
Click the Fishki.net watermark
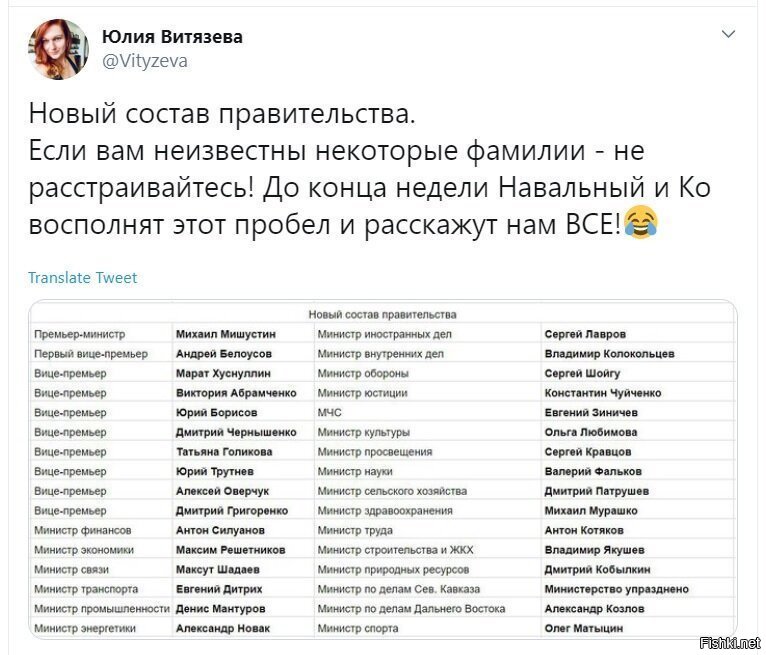coord(730,643)
